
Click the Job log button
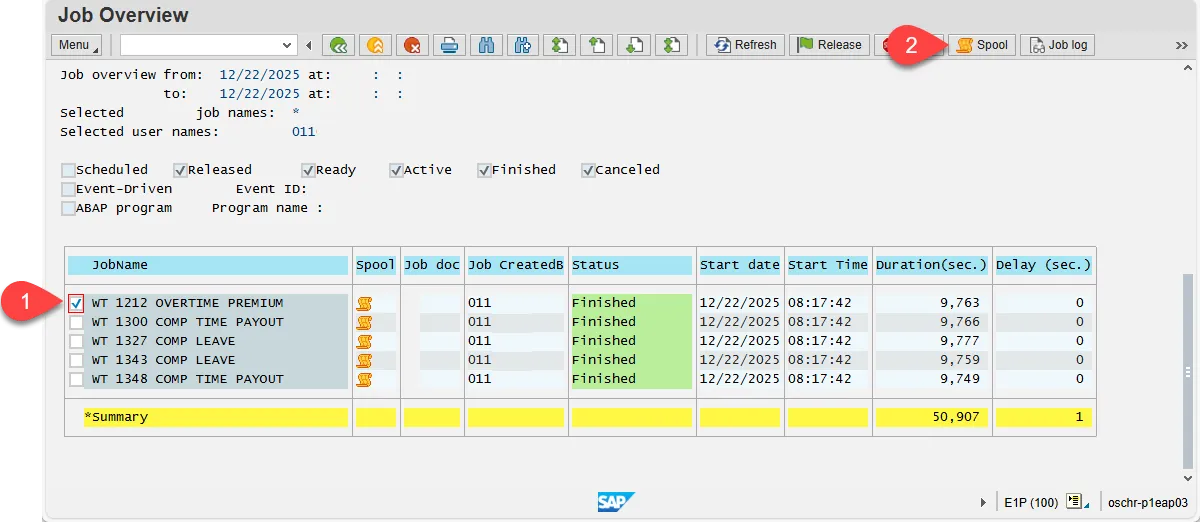[x=1057, y=45]
